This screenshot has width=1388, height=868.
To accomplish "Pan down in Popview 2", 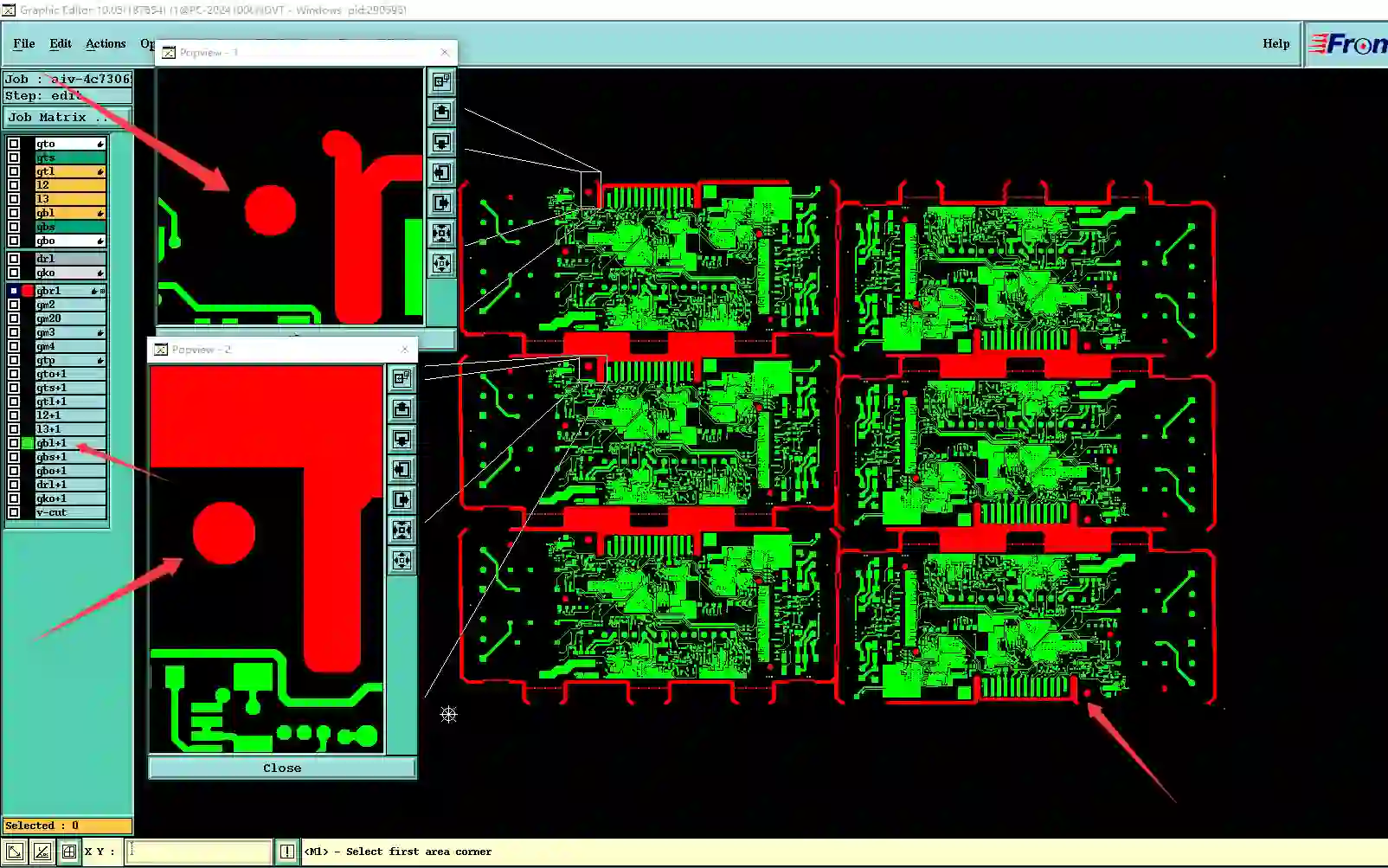I will click(402, 439).
